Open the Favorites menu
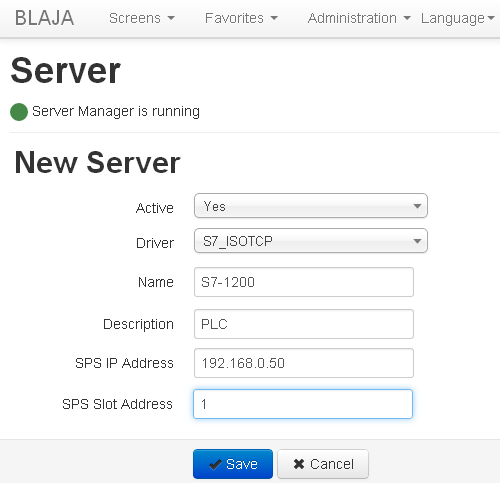Image resolution: width=500 pixels, height=483 pixels. pos(241,18)
